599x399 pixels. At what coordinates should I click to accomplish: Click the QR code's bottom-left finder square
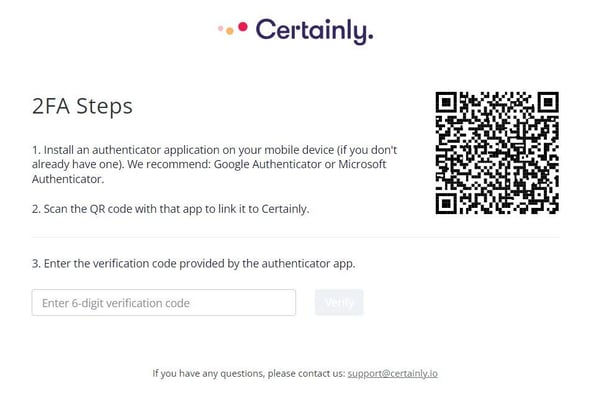446,204
